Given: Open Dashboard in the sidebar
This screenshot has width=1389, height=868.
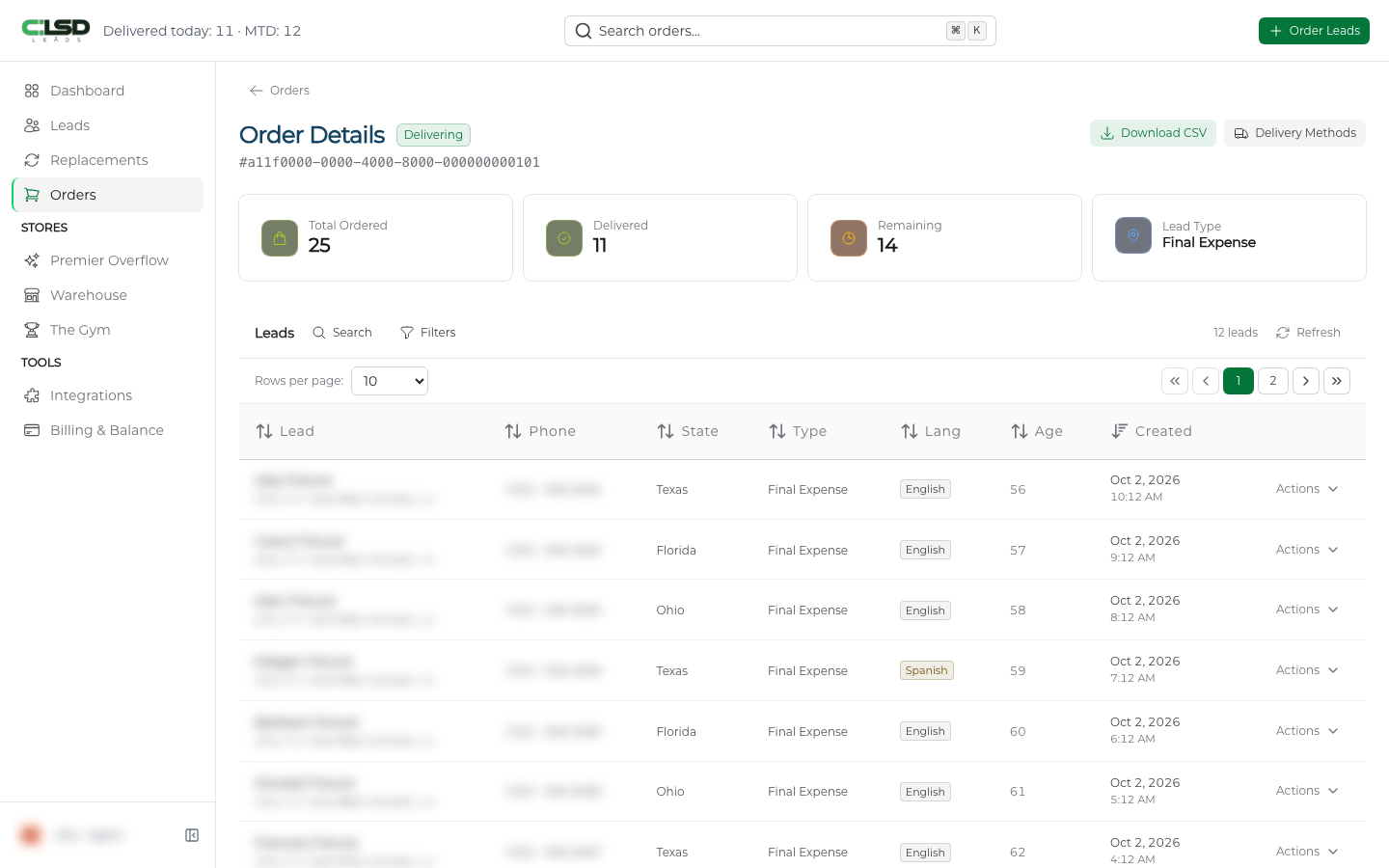Looking at the screenshot, I should 107,91.
